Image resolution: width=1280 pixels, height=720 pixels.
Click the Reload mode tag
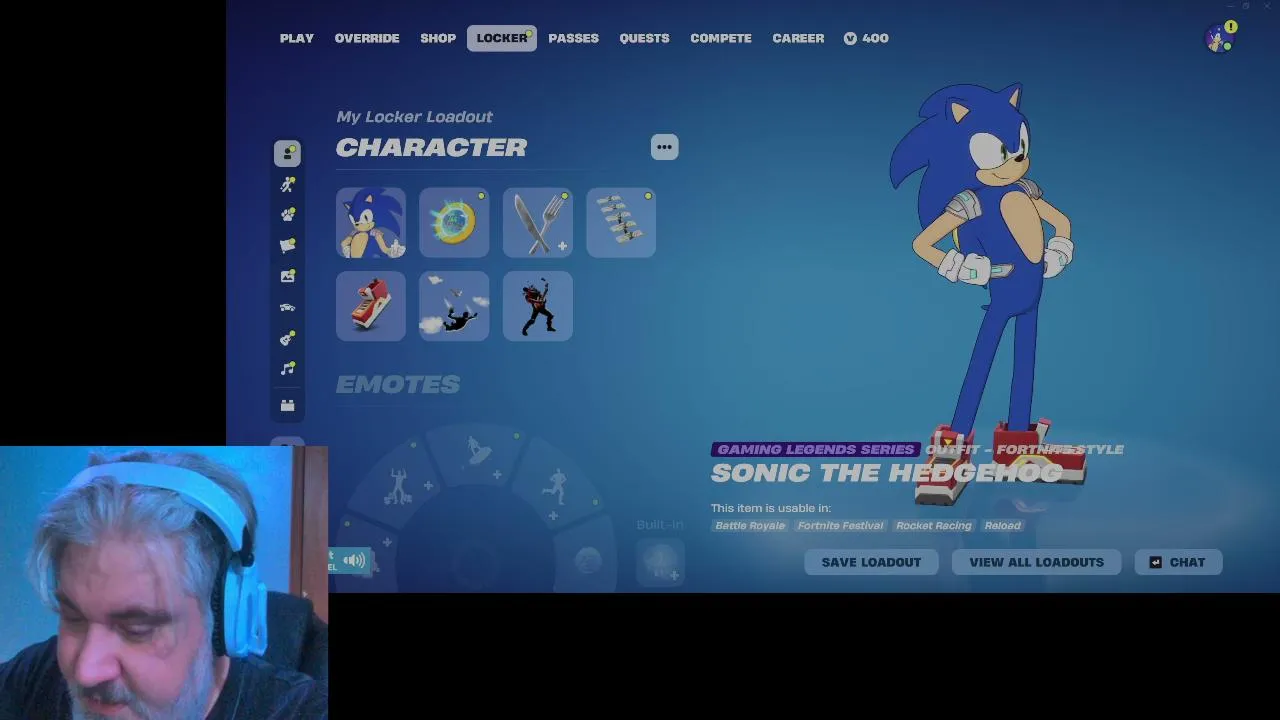click(x=1002, y=526)
